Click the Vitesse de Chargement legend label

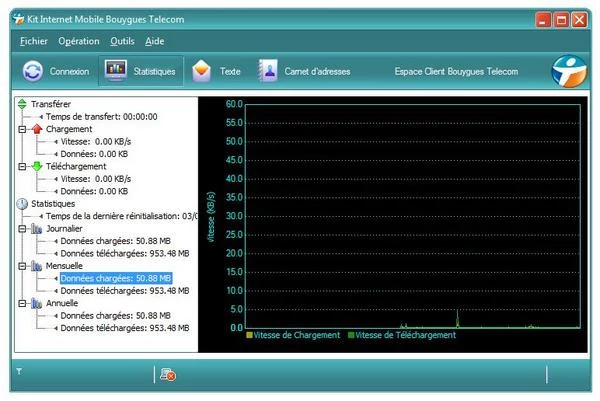[297, 335]
